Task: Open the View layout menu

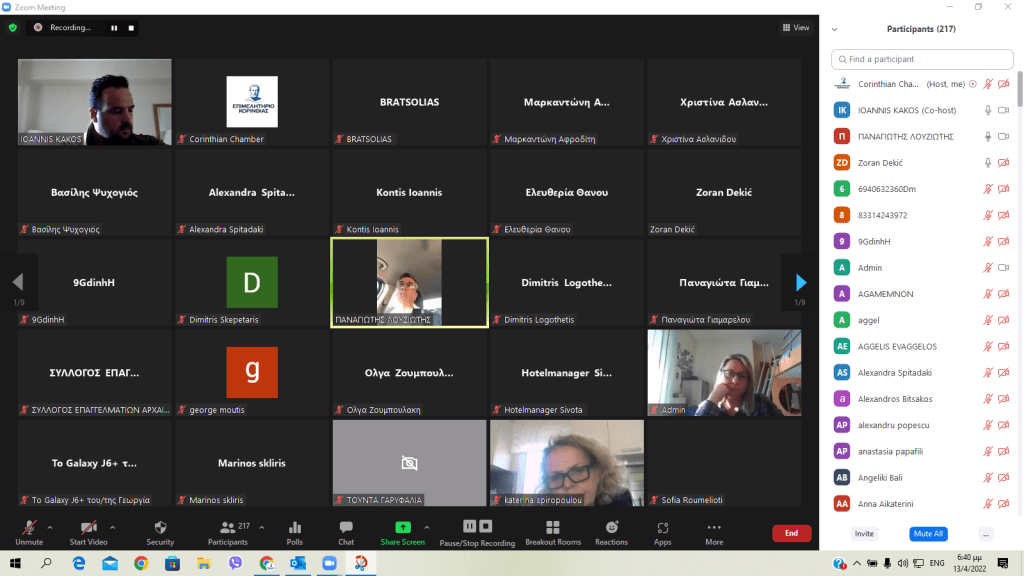Action: coord(796,28)
